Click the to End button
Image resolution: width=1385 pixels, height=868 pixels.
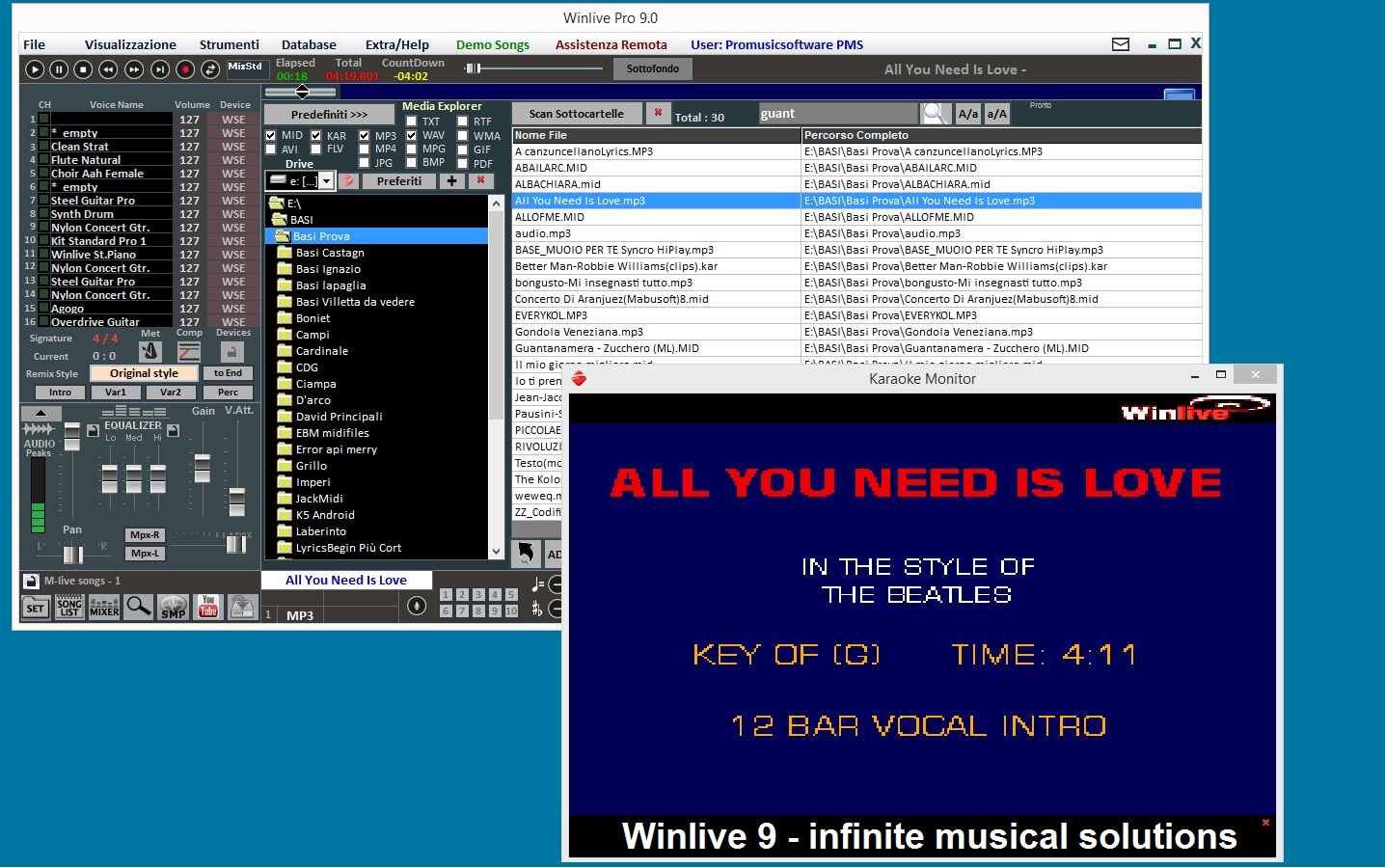[x=229, y=373]
